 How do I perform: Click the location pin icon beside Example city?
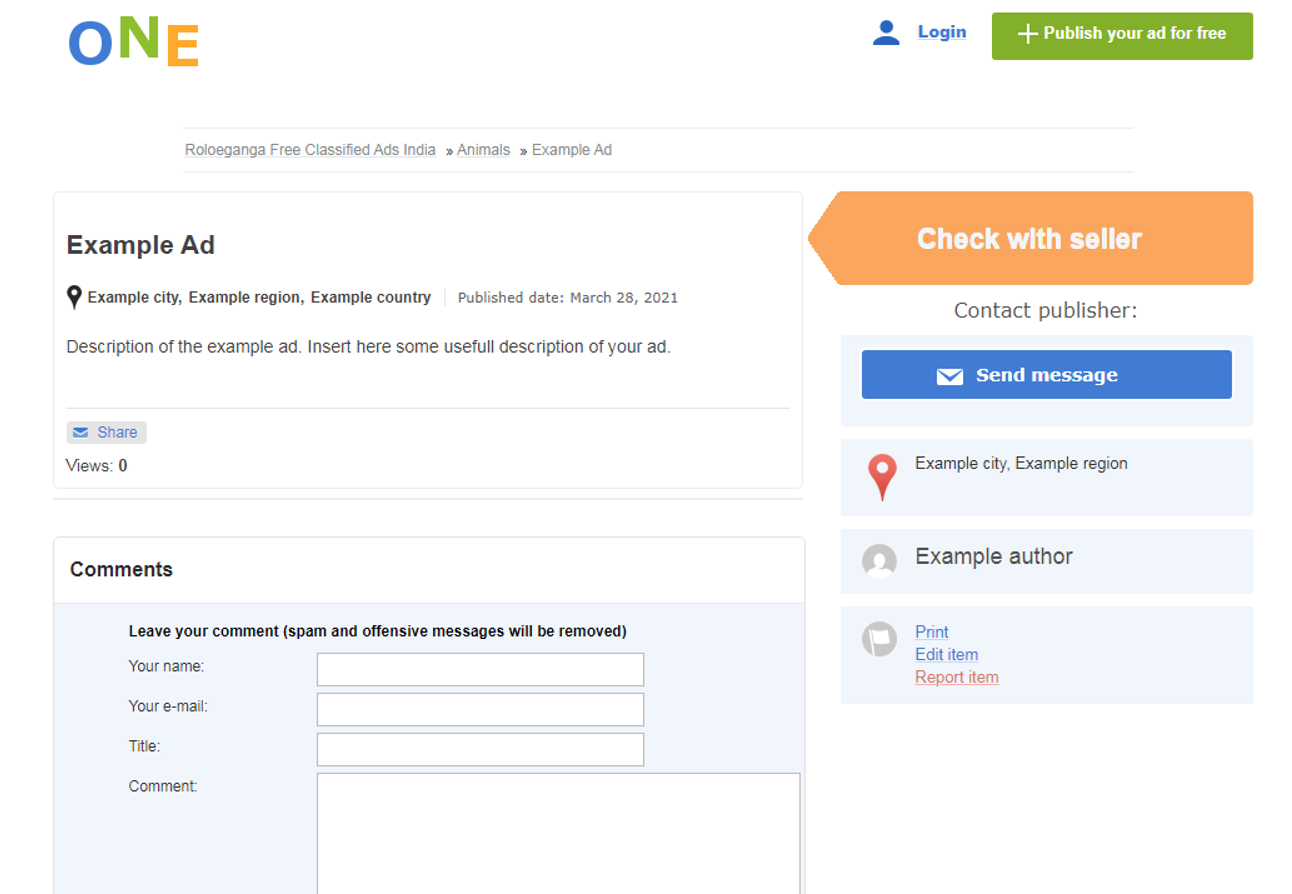tap(74, 296)
